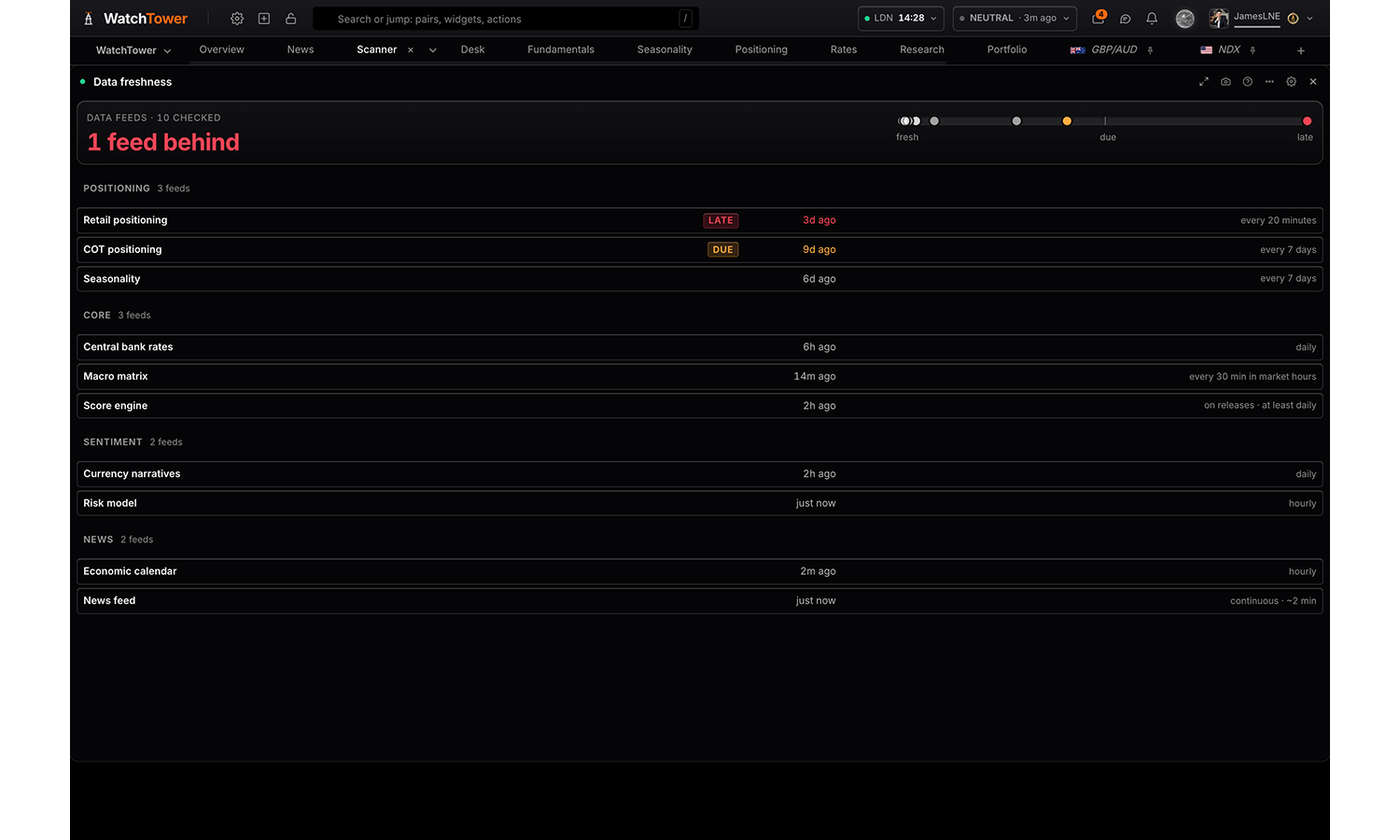Click the LATE status badge
1400x840 pixels.
pos(721,220)
